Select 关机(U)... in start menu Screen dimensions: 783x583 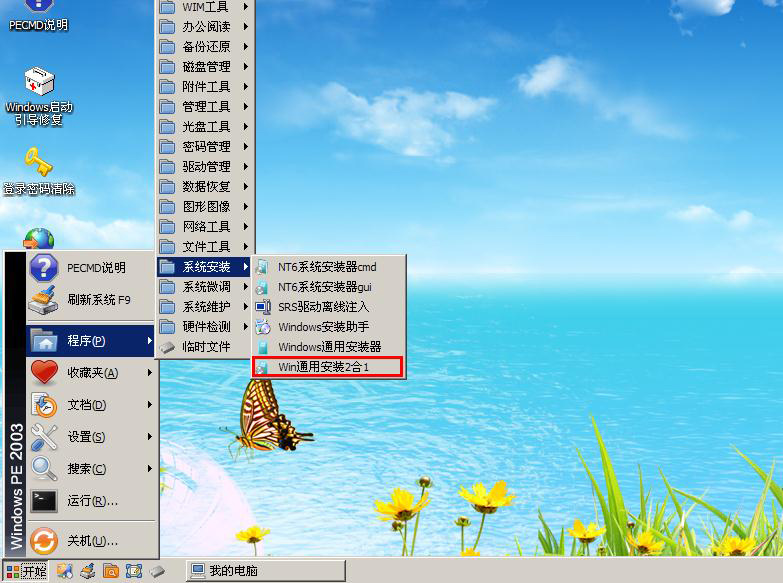[x=91, y=541]
